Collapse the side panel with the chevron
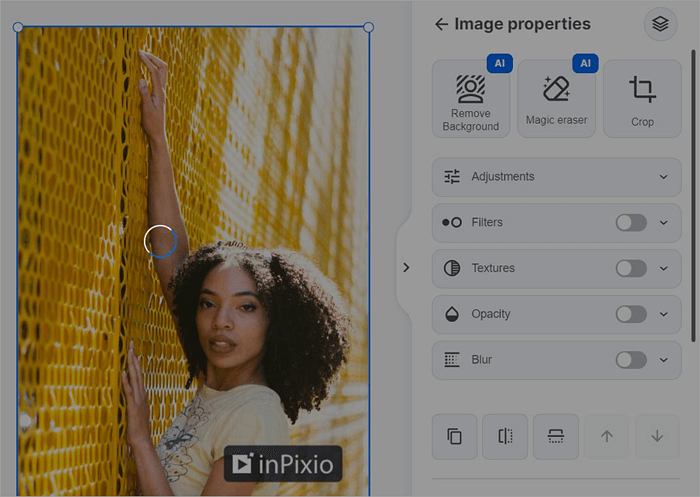This screenshot has height=497, width=700. 406,267
